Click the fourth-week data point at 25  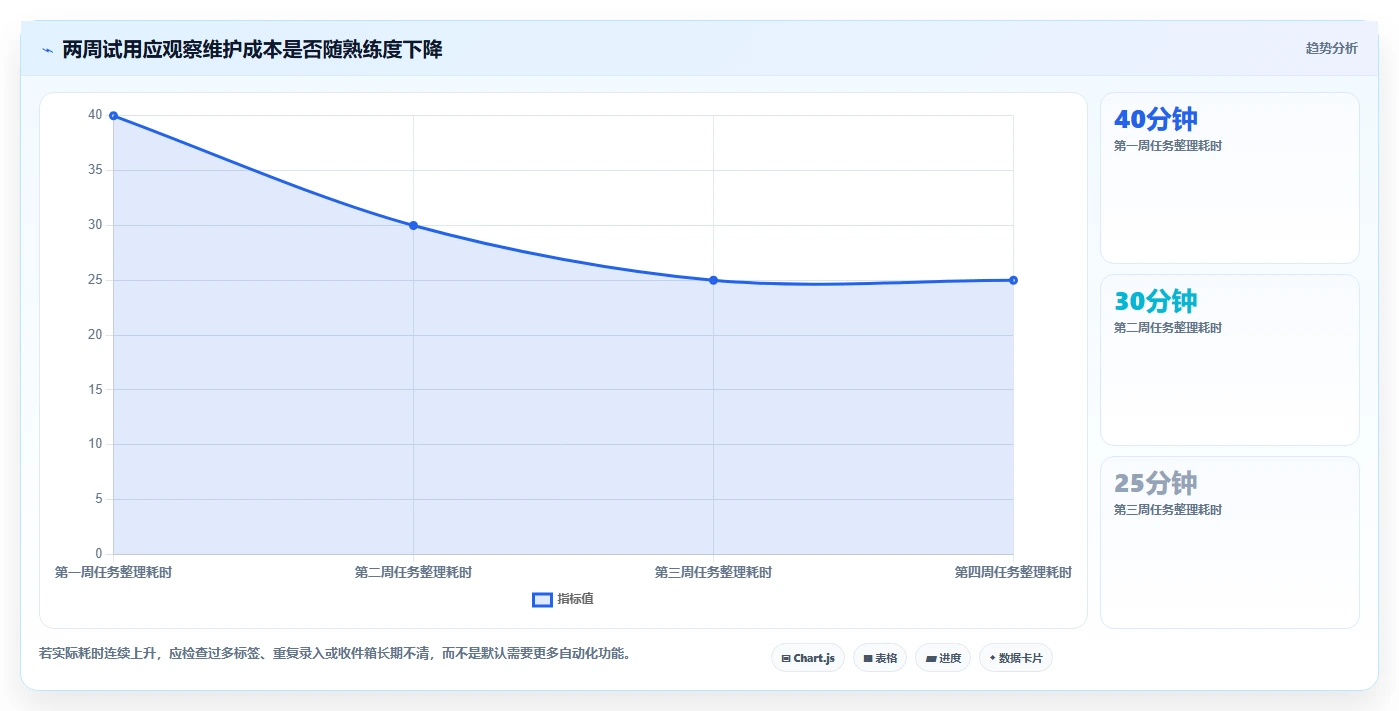[x=1013, y=280]
